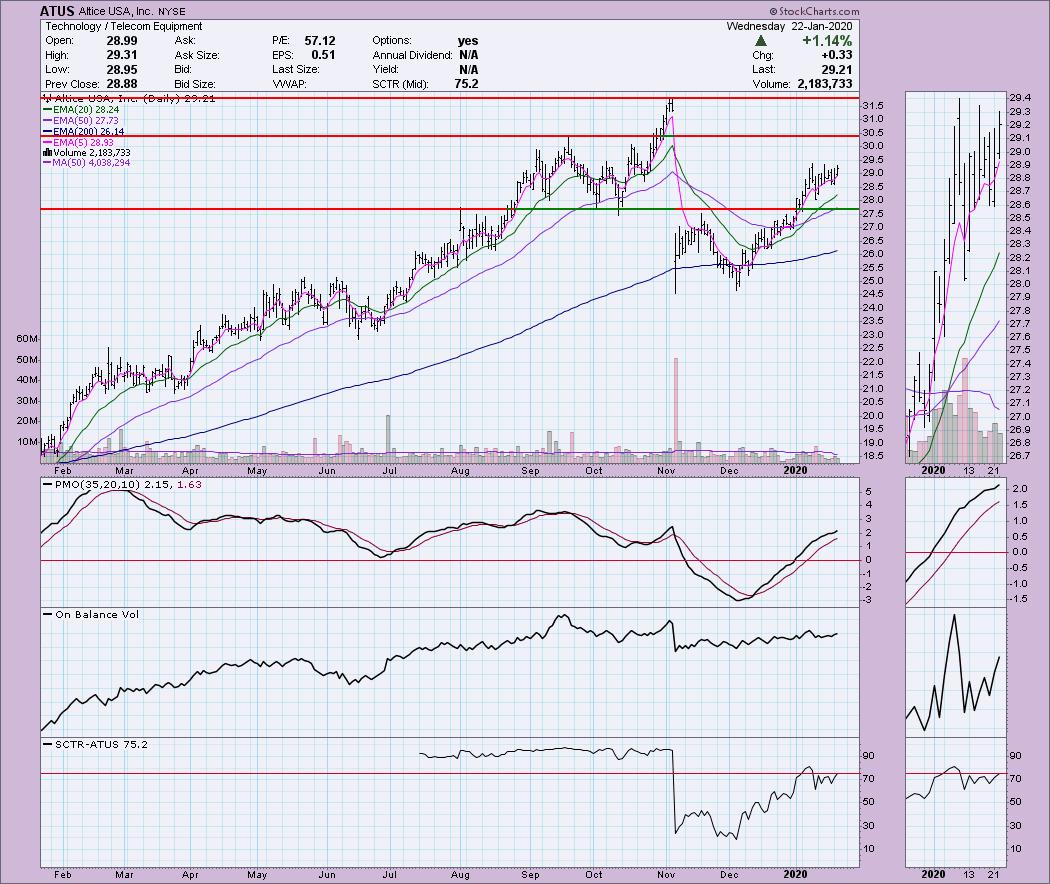Click the Prev Close value 28.88
Image resolution: width=1050 pixels, height=884 pixels.
pos(122,84)
